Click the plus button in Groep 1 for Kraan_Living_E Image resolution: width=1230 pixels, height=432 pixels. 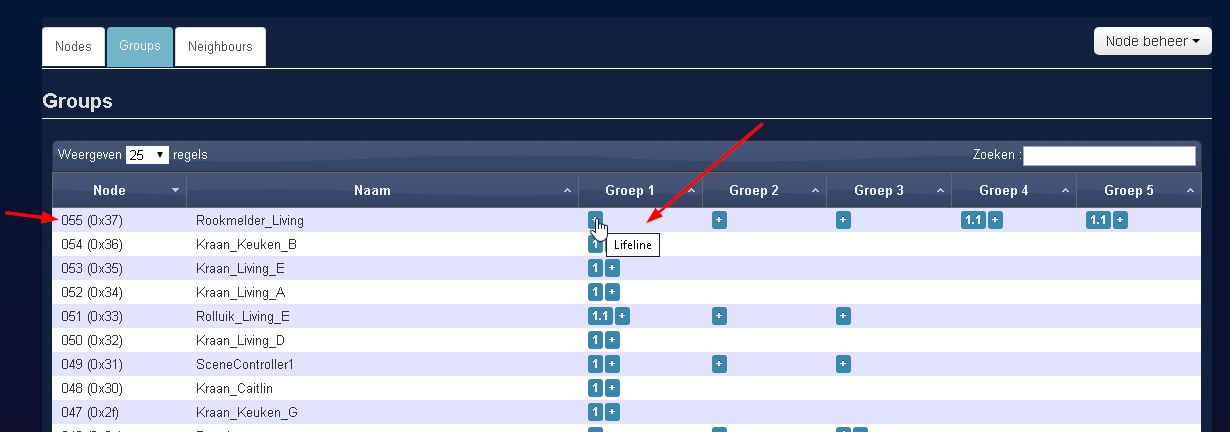pyautogui.click(x=612, y=268)
